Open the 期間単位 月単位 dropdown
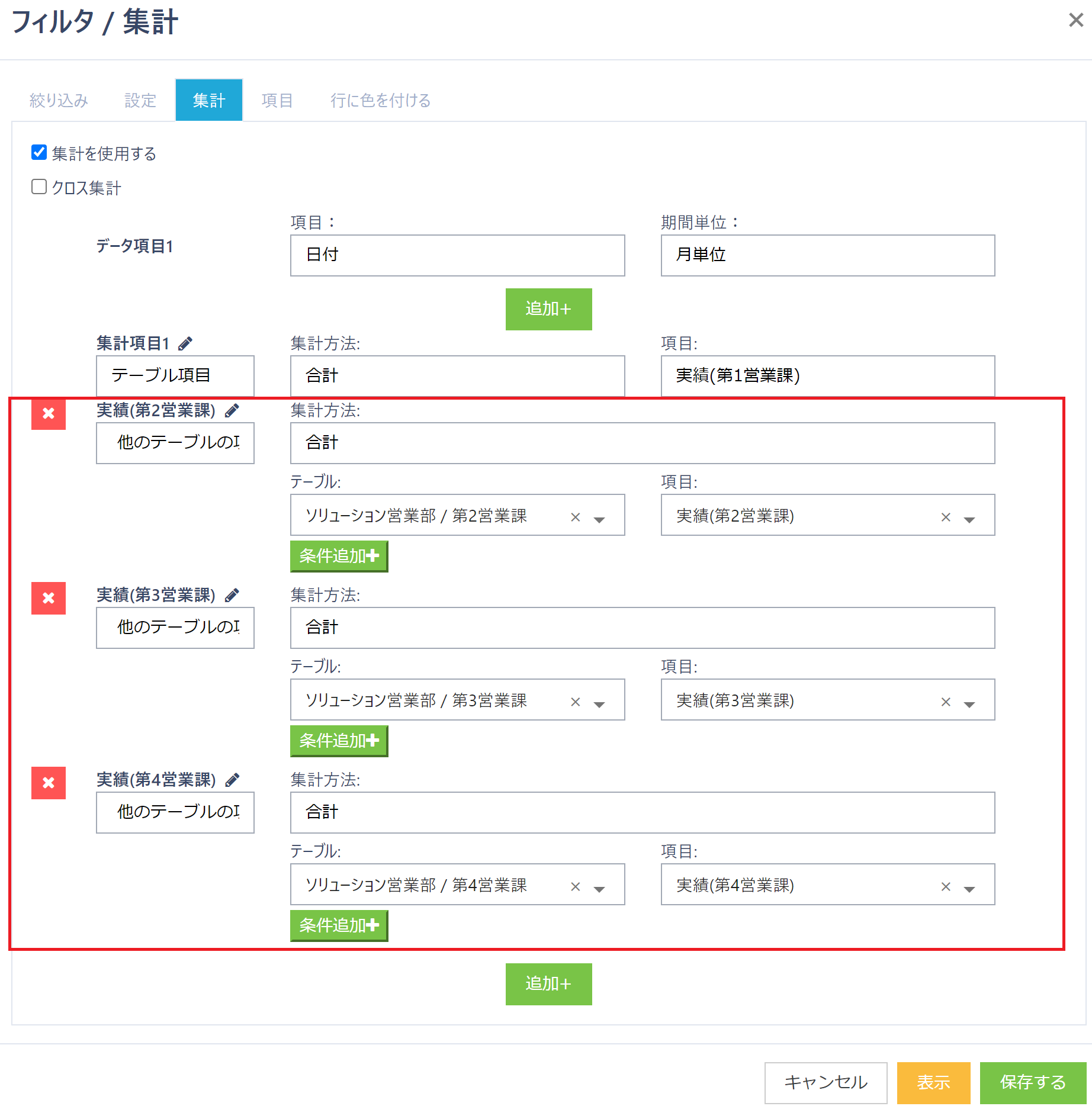The width and height of the screenshot is (1092, 1119). pos(827,255)
